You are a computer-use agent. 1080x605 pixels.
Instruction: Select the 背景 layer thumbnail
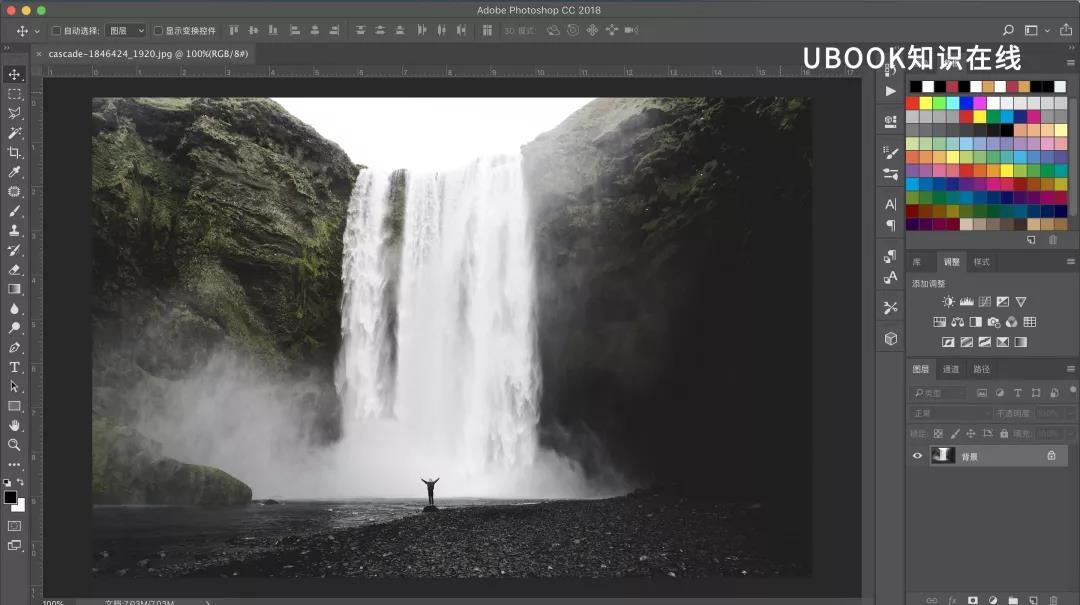942,455
